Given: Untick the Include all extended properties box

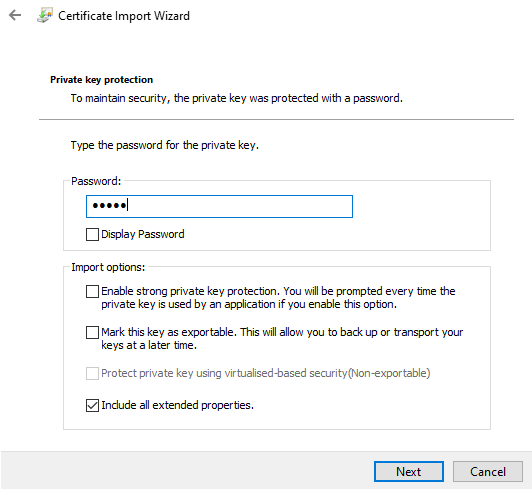Looking at the screenshot, I should [92, 406].
